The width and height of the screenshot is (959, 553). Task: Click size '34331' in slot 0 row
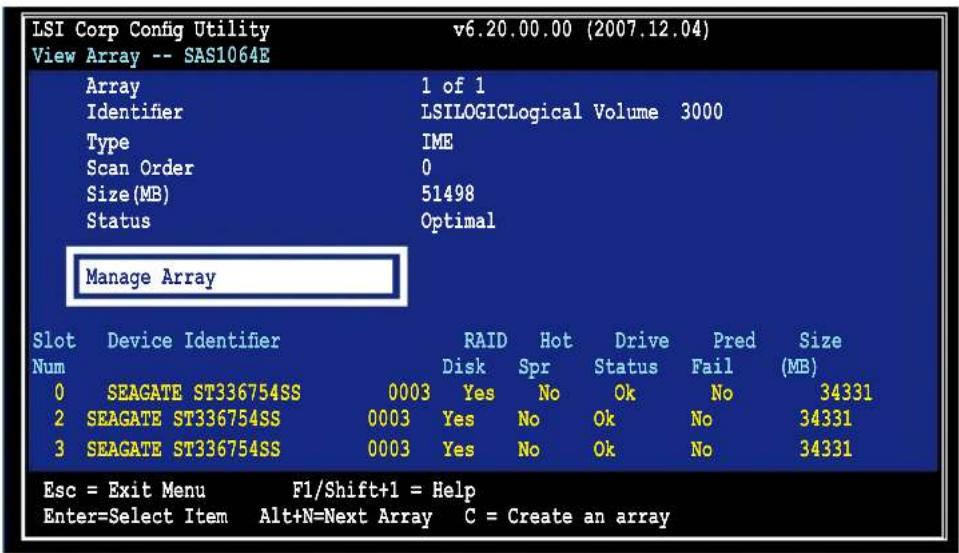click(846, 392)
